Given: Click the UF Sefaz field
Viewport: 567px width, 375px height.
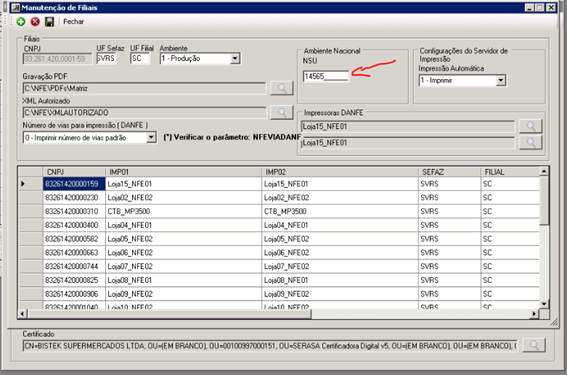Looking at the screenshot, I should coord(106,58).
